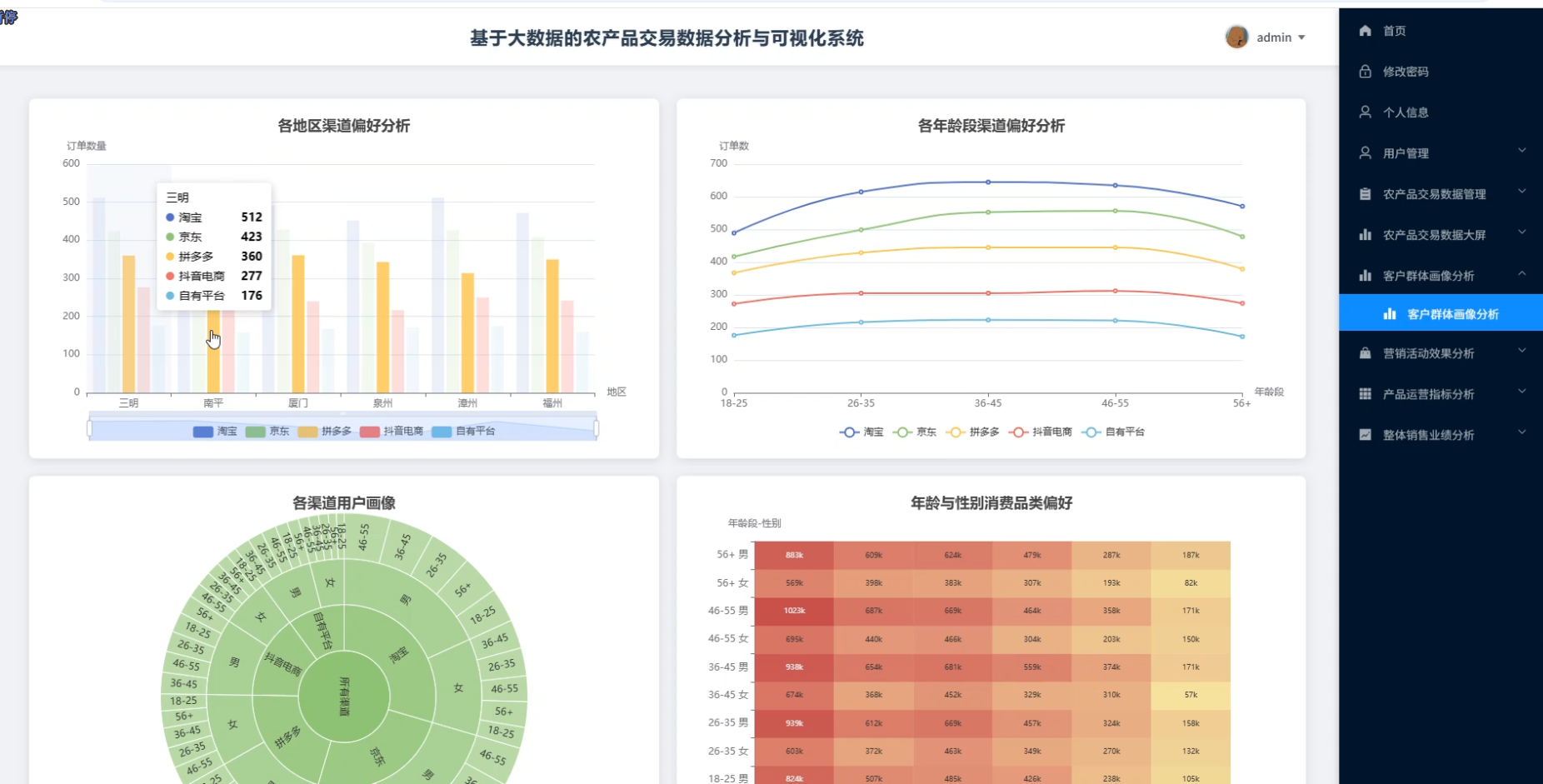The width and height of the screenshot is (1543, 784).
Task: Toggle 拼多多 series in bar chart legend
Action: click(x=325, y=432)
